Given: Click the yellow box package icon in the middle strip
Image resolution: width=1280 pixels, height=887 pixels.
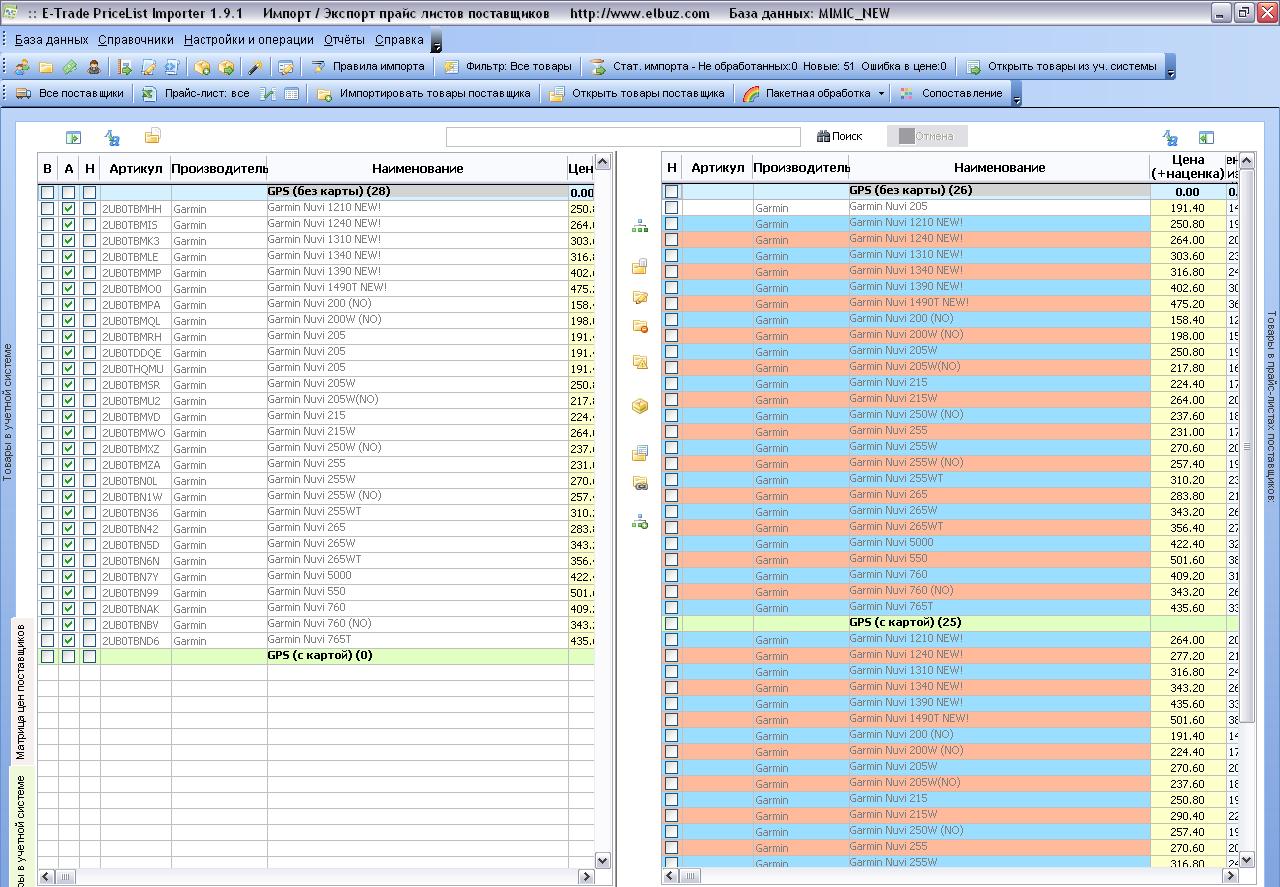Looking at the screenshot, I should [x=640, y=406].
